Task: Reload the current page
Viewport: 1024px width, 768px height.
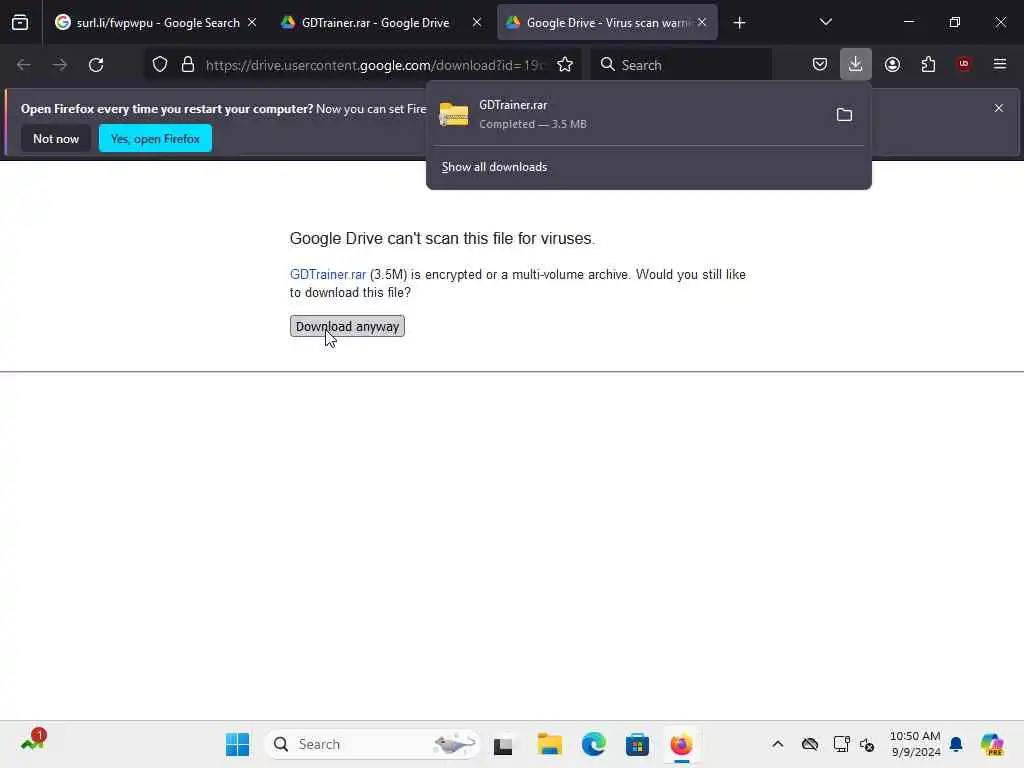Action: pyautogui.click(x=96, y=65)
